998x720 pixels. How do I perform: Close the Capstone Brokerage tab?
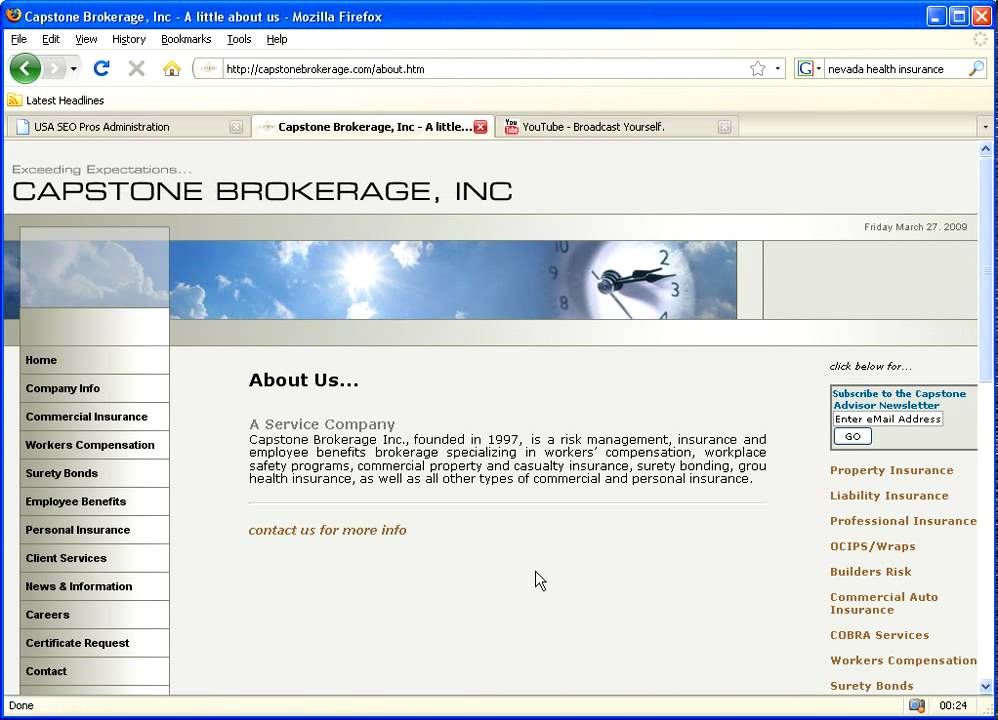pyautogui.click(x=481, y=127)
